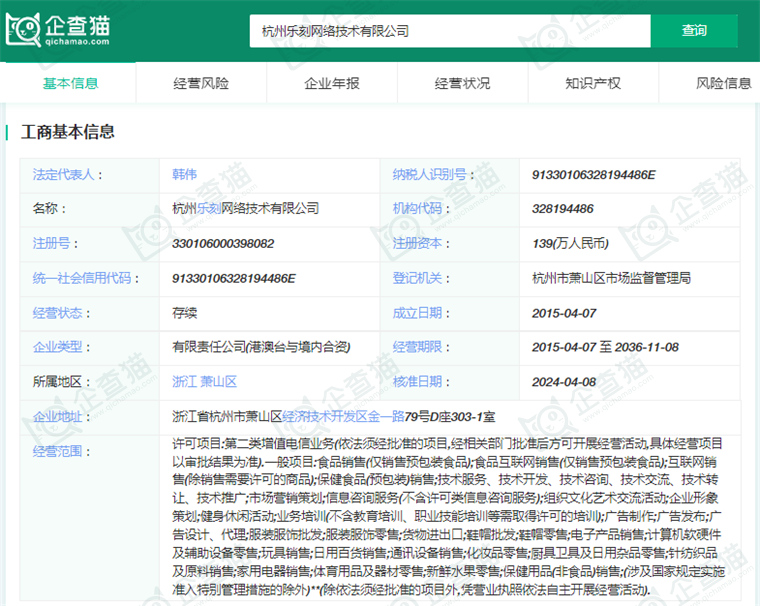The width and height of the screenshot is (760, 606).
Task: Select 有限责任公司(港澳台与境内合资) text
Action: 261,347
